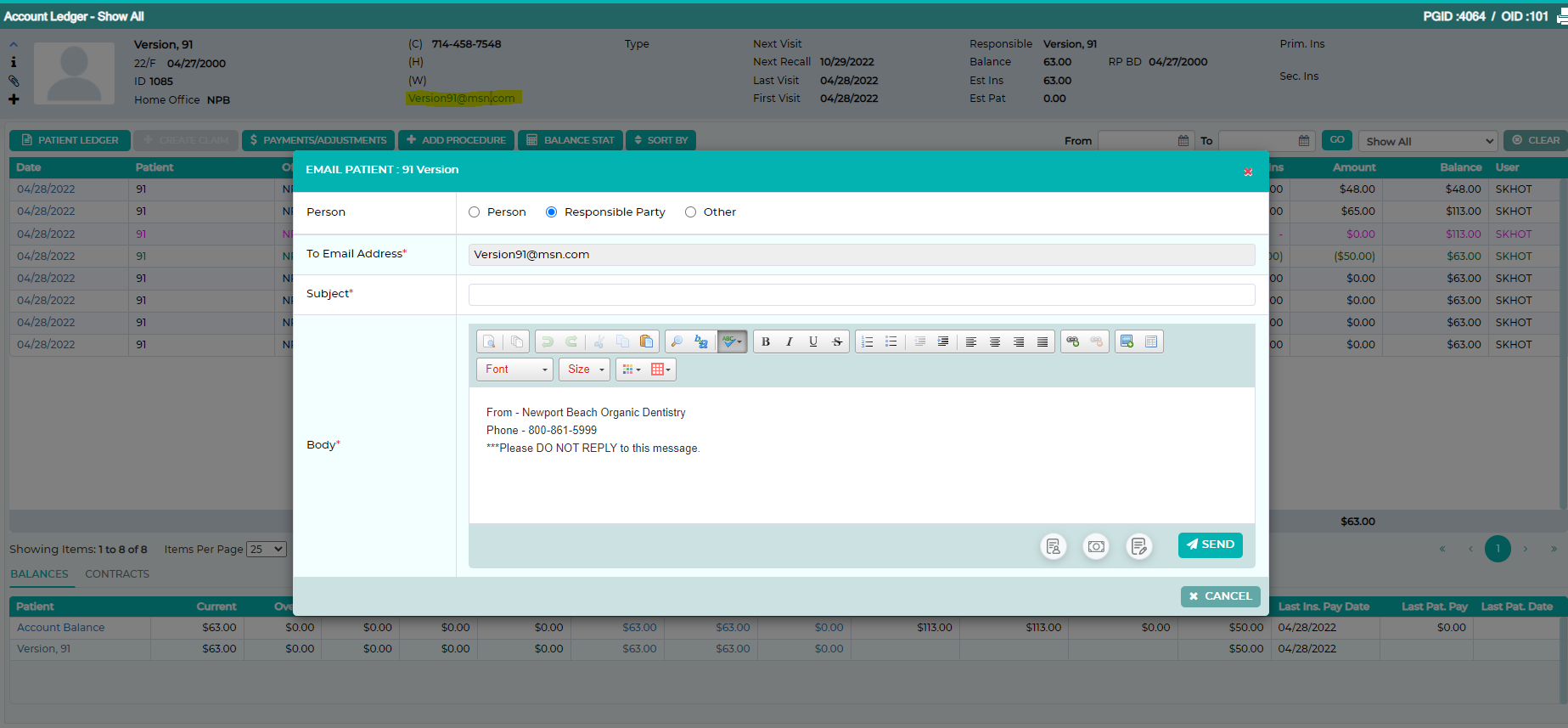Insert a hyperlink into the email
The width and height of the screenshot is (1568, 728).
(x=1073, y=341)
